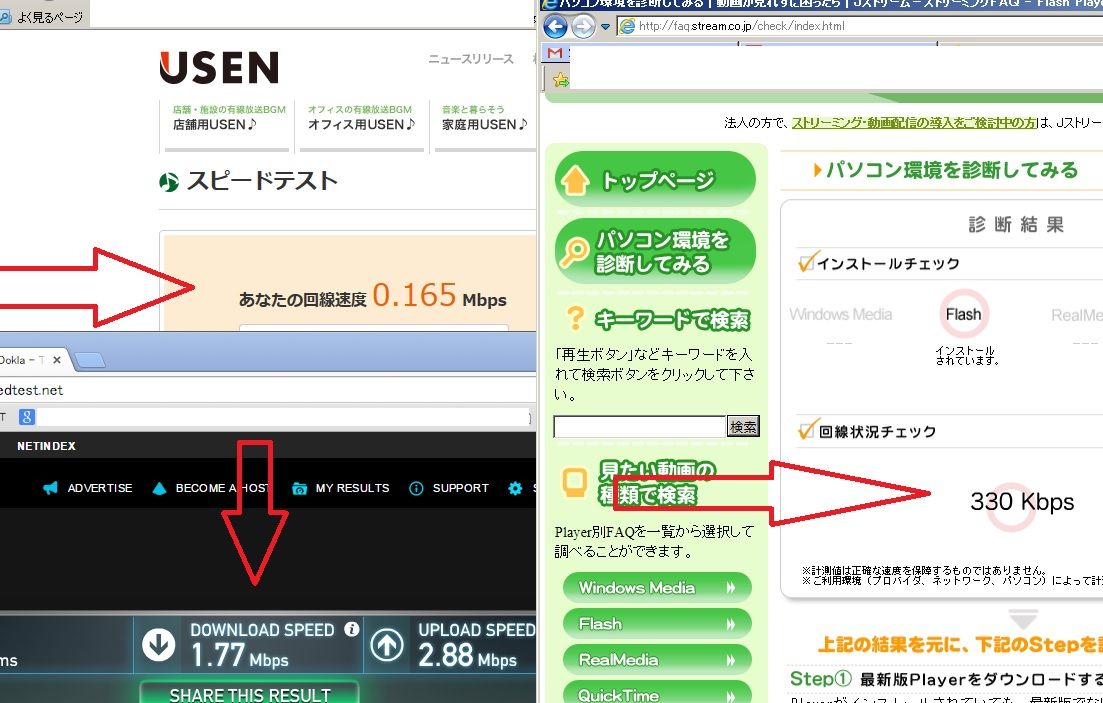Screen dimensions: 1103x703
Task: Open the IE recent pages dropdown
Action: click(x=606, y=27)
